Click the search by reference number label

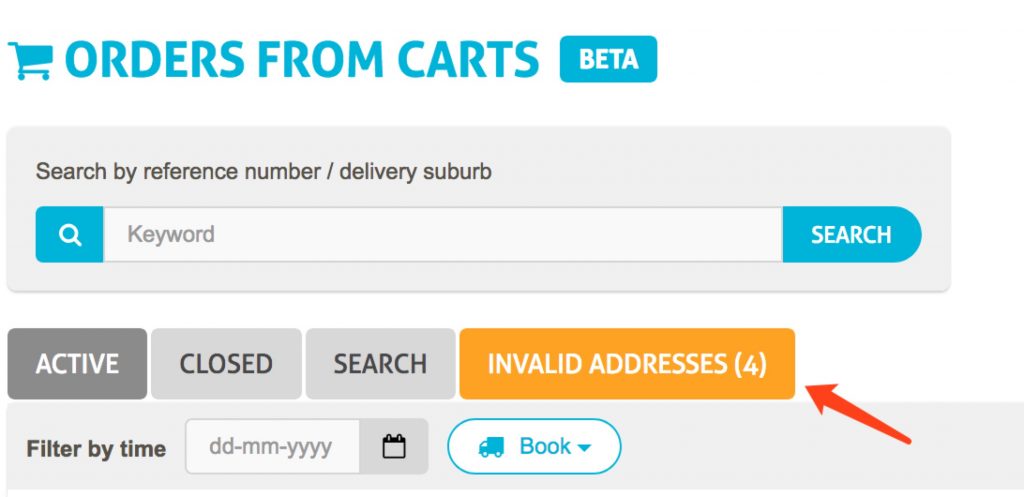point(263,172)
